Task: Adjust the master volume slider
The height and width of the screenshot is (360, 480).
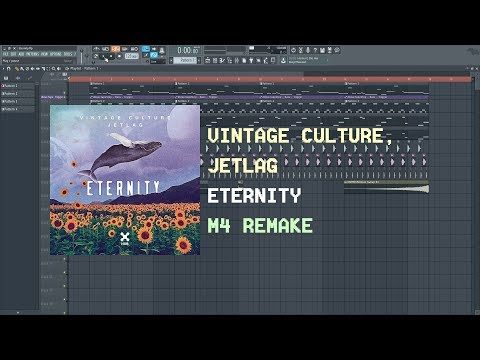Action: point(82,56)
